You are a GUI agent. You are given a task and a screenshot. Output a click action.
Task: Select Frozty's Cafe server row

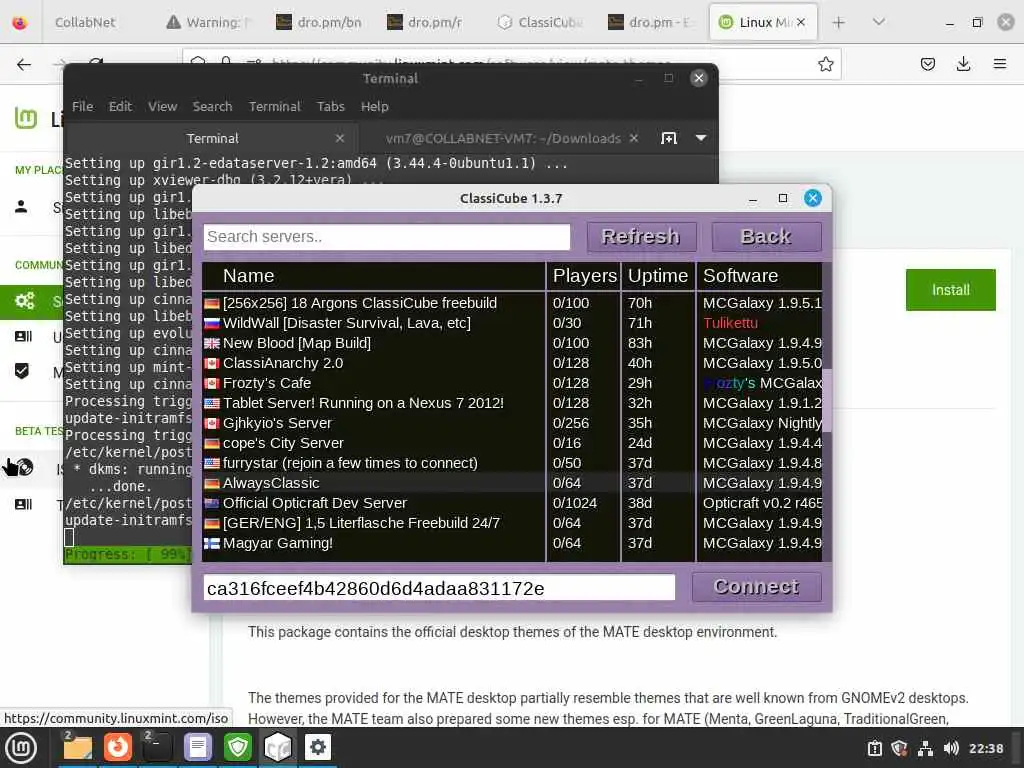click(512, 383)
